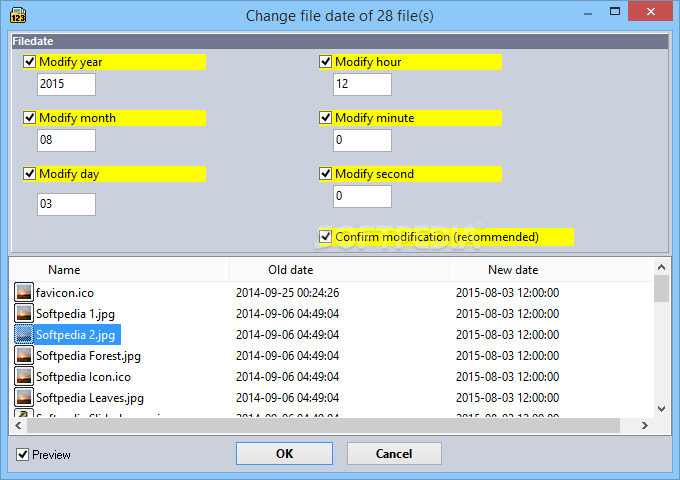Uncheck the Modify year checkbox
This screenshot has width=680, height=480.
tap(29, 62)
